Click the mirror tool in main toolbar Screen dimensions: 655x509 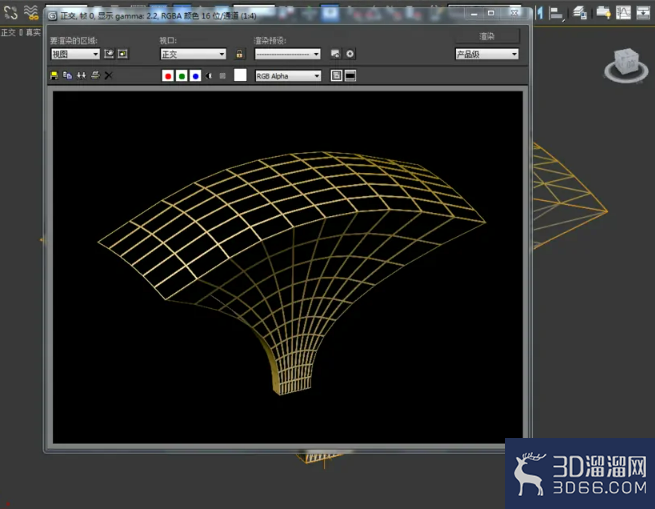pyautogui.click(x=540, y=13)
